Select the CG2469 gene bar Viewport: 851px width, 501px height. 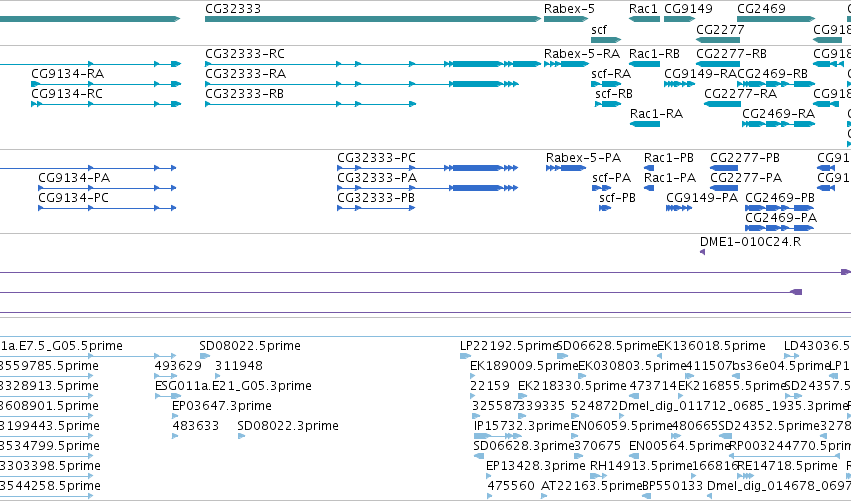click(776, 19)
